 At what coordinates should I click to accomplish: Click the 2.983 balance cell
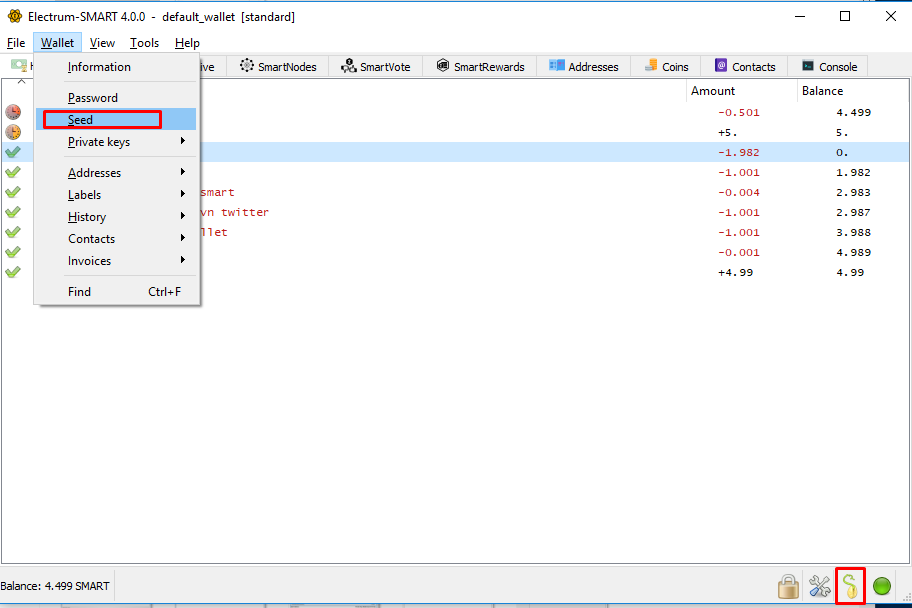click(x=853, y=193)
